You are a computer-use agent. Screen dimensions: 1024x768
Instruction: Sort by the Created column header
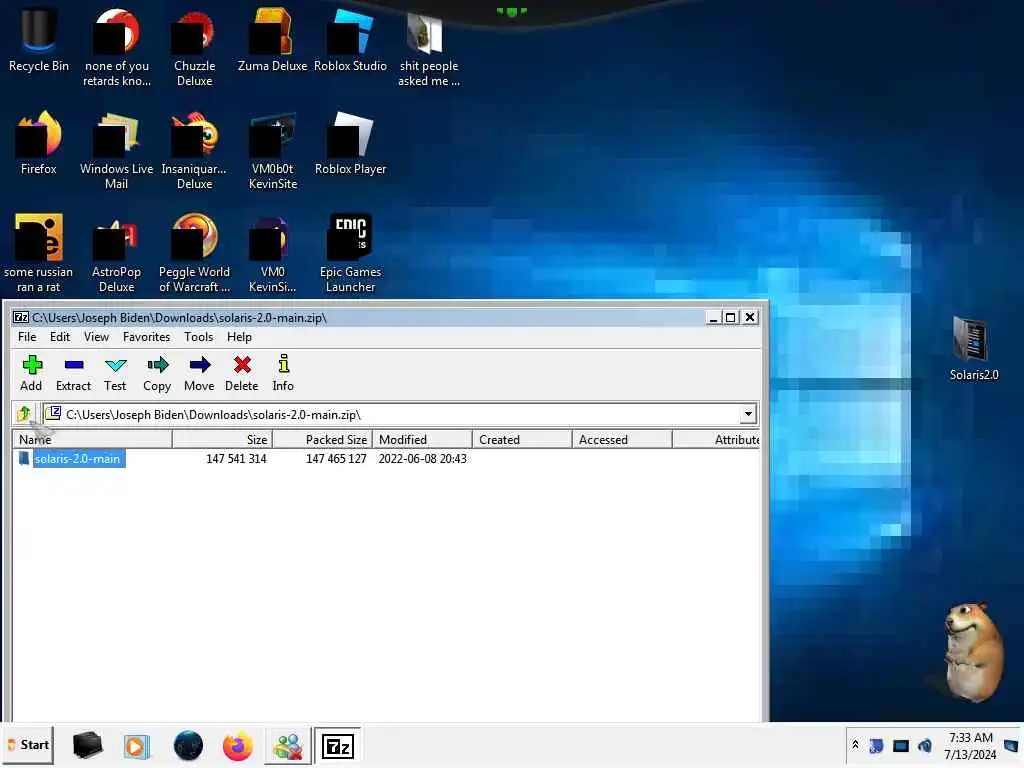(x=522, y=440)
